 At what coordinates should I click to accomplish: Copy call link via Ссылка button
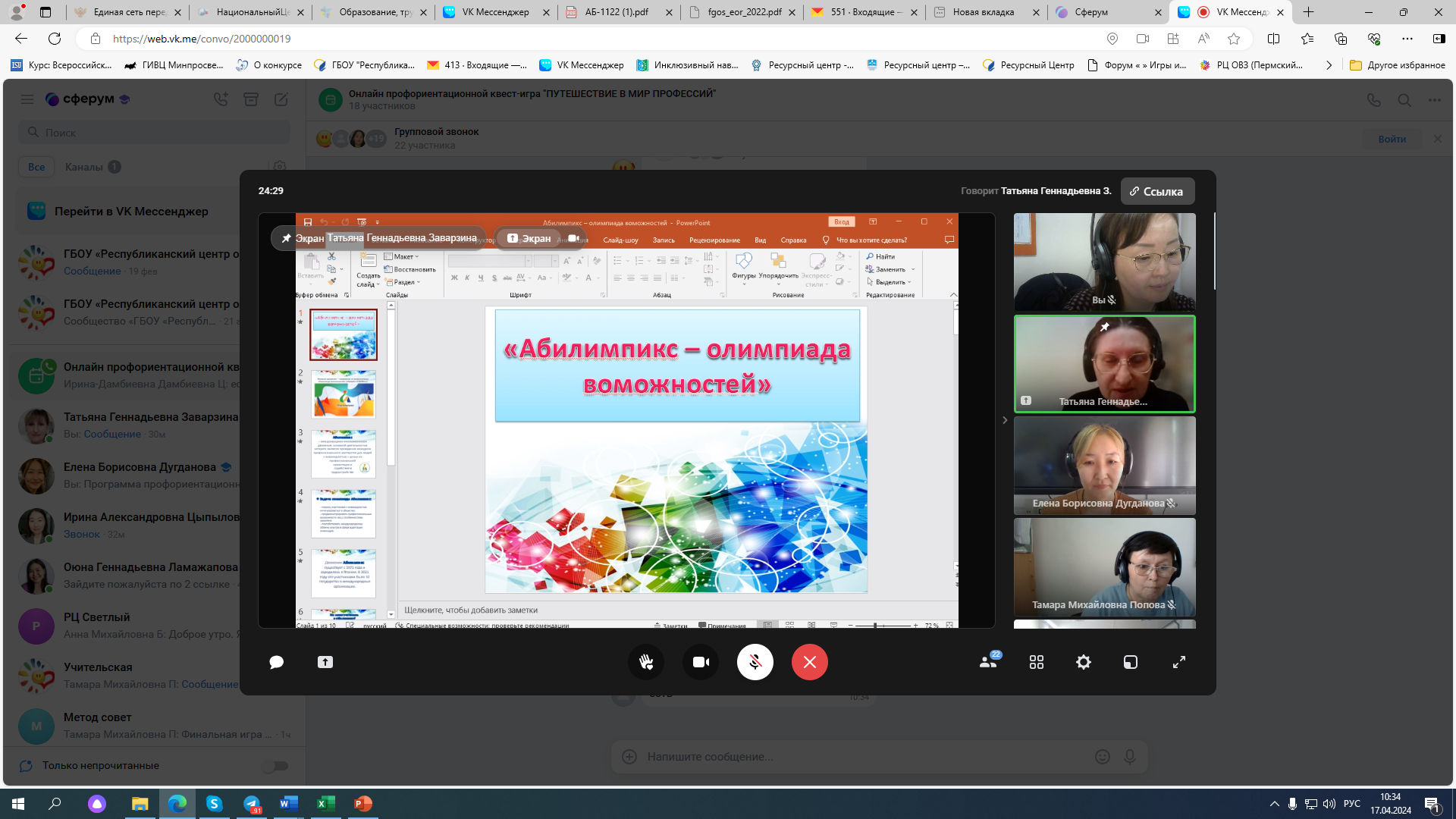click(x=1157, y=191)
